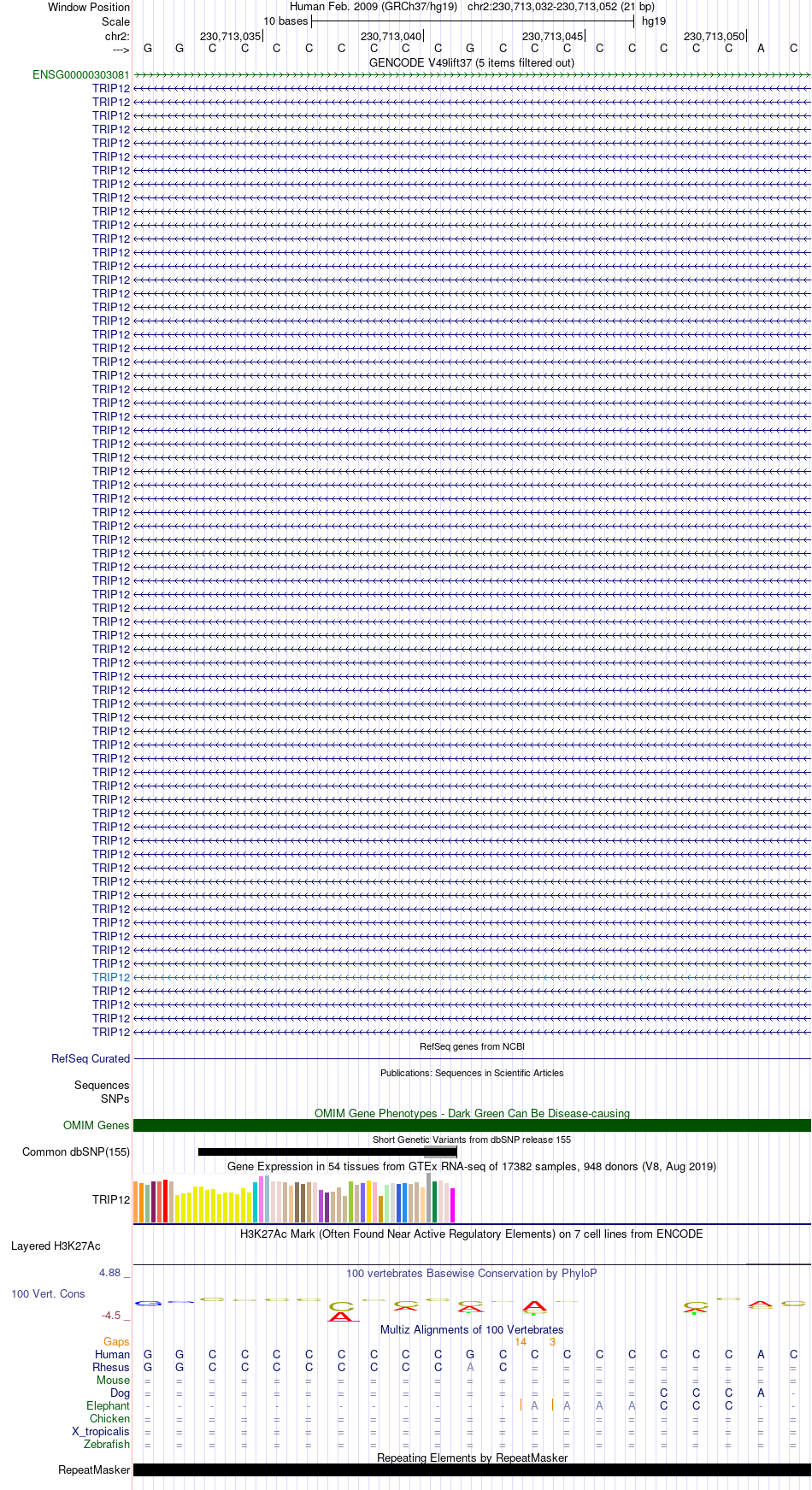The width and height of the screenshot is (812, 1490).
Task: Open 'Multiz Alignments of 100 Vertebrates' title
Action: (472, 1330)
